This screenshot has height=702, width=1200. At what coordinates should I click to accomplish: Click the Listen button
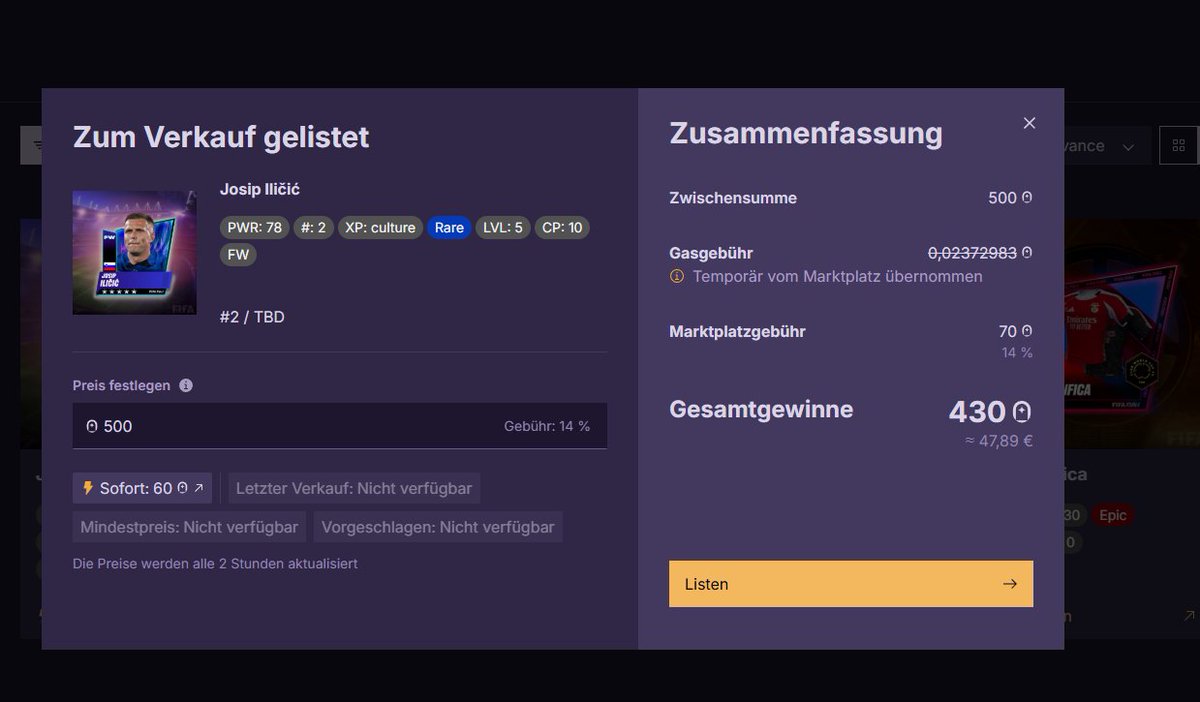coord(851,584)
